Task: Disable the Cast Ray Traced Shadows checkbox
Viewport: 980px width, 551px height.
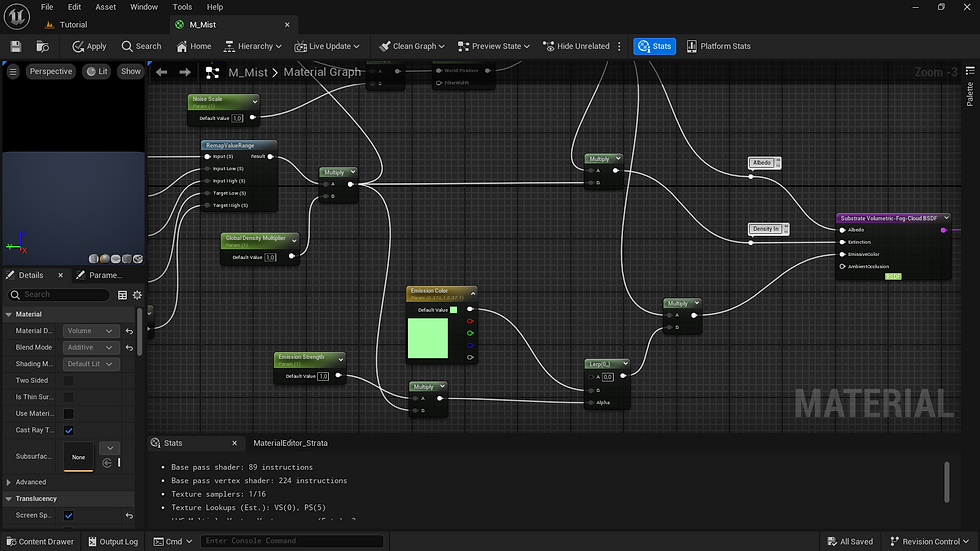Action: click(69, 430)
